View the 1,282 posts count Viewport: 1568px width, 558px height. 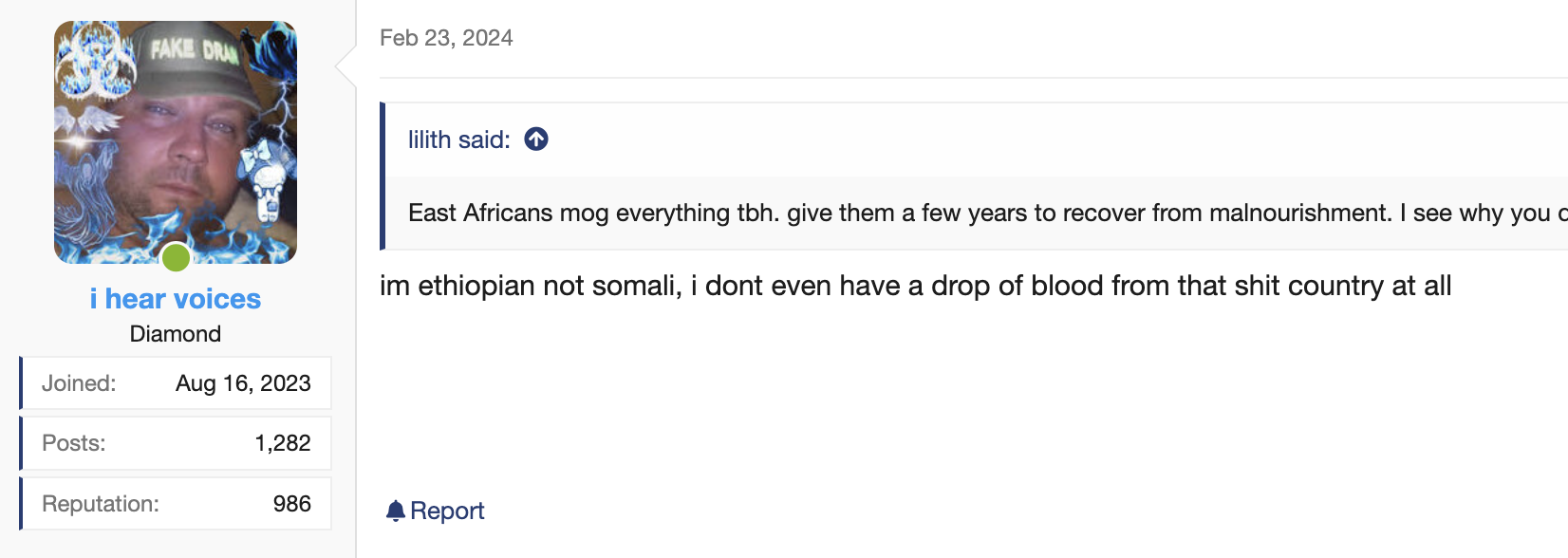click(x=283, y=443)
